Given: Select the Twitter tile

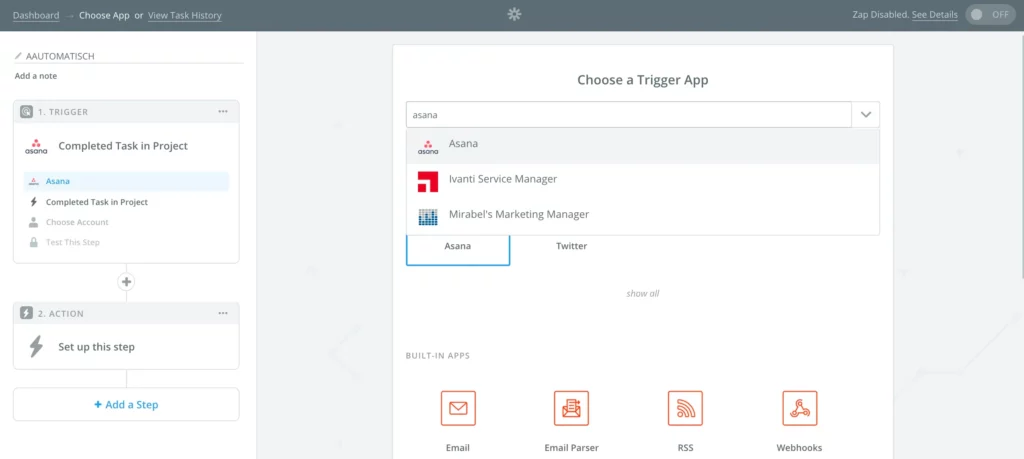Looking at the screenshot, I should pos(571,247).
